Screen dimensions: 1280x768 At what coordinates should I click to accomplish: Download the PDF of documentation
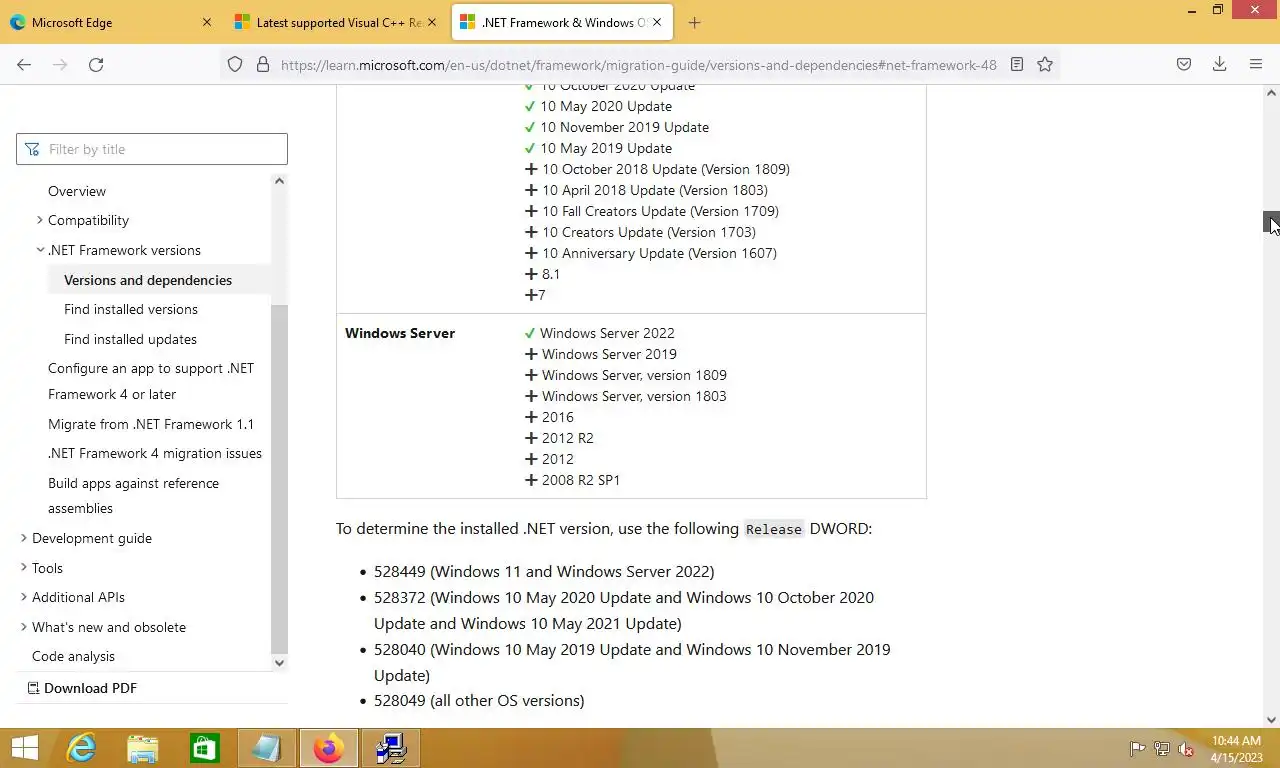click(x=82, y=688)
